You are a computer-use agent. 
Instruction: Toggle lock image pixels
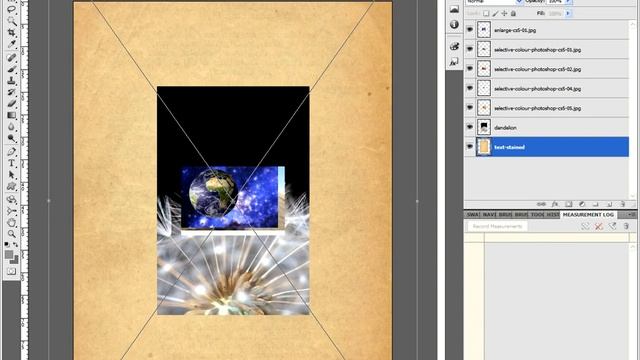coord(495,13)
